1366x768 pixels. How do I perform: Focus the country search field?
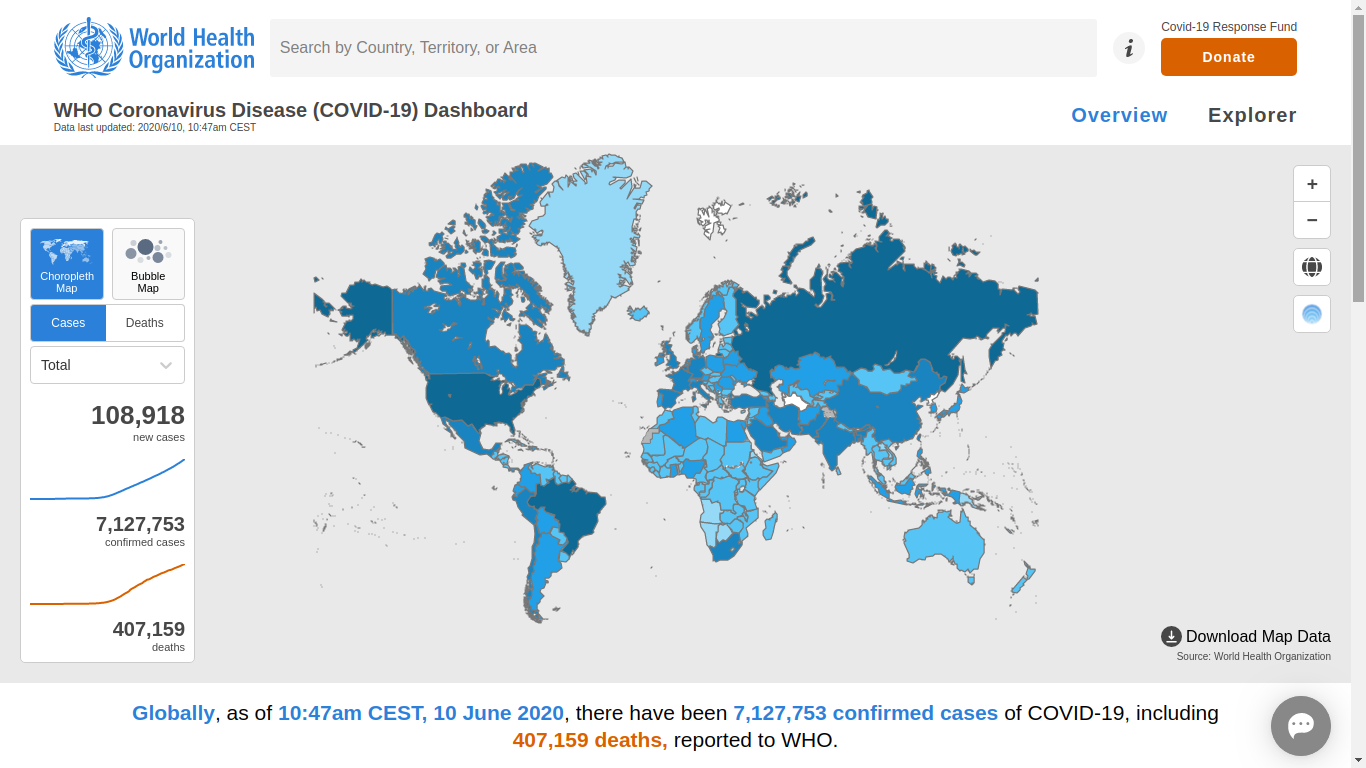pyautogui.click(x=683, y=48)
